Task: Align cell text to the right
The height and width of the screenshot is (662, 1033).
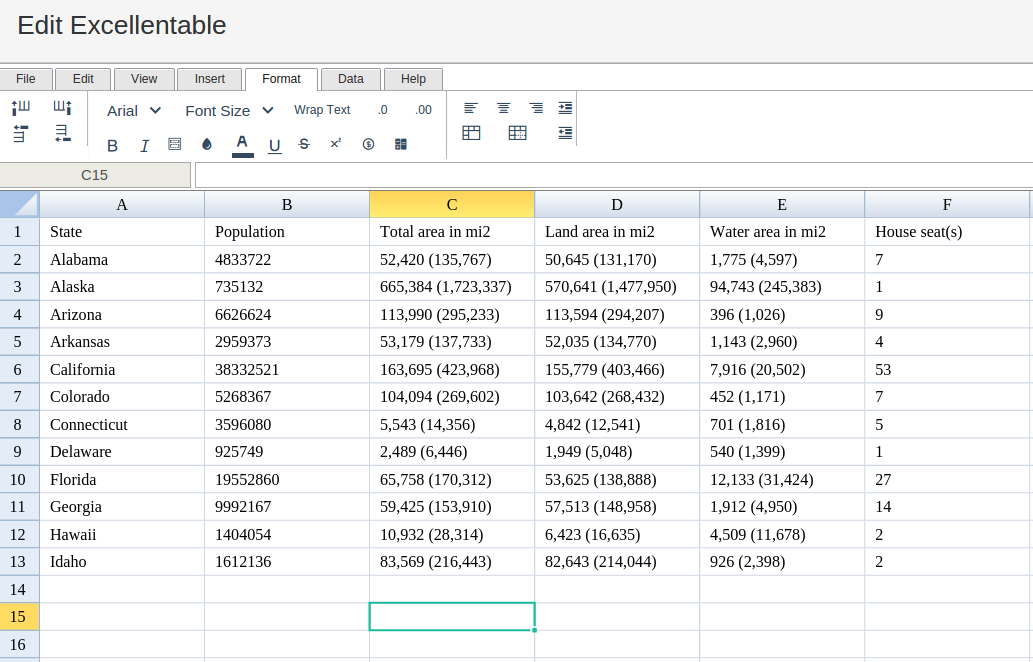Action: pos(536,108)
